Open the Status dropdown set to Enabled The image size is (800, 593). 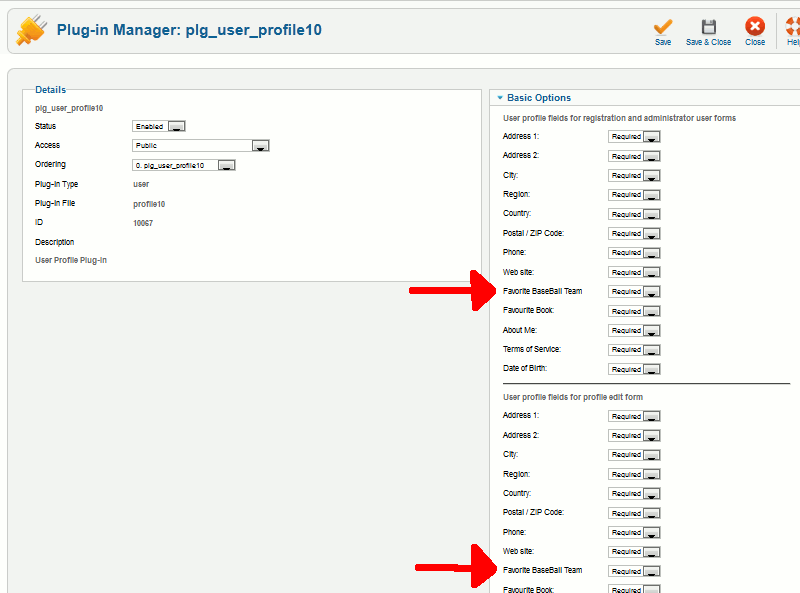(159, 126)
